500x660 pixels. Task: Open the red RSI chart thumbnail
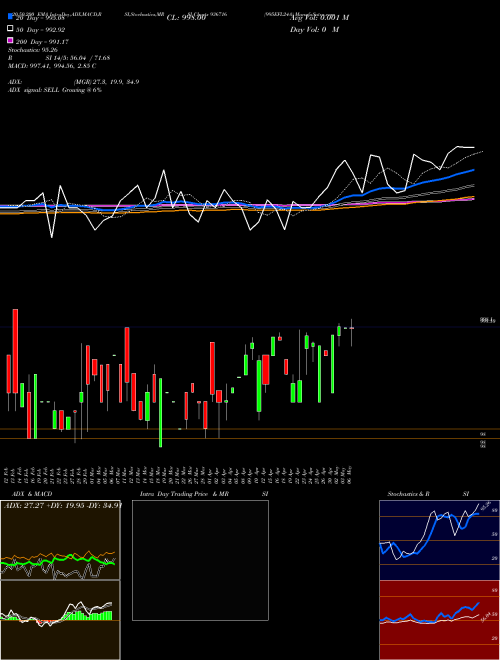(x=439, y=620)
